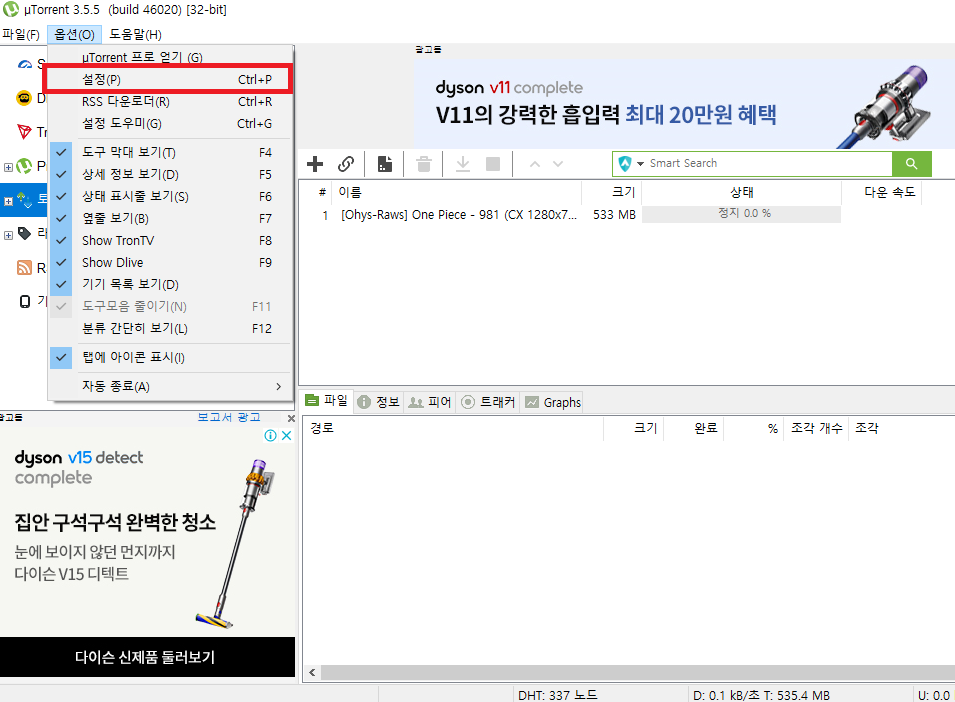The image size is (955, 702).
Task: Switch to the 트래커 detail tab
Action: tap(488, 402)
